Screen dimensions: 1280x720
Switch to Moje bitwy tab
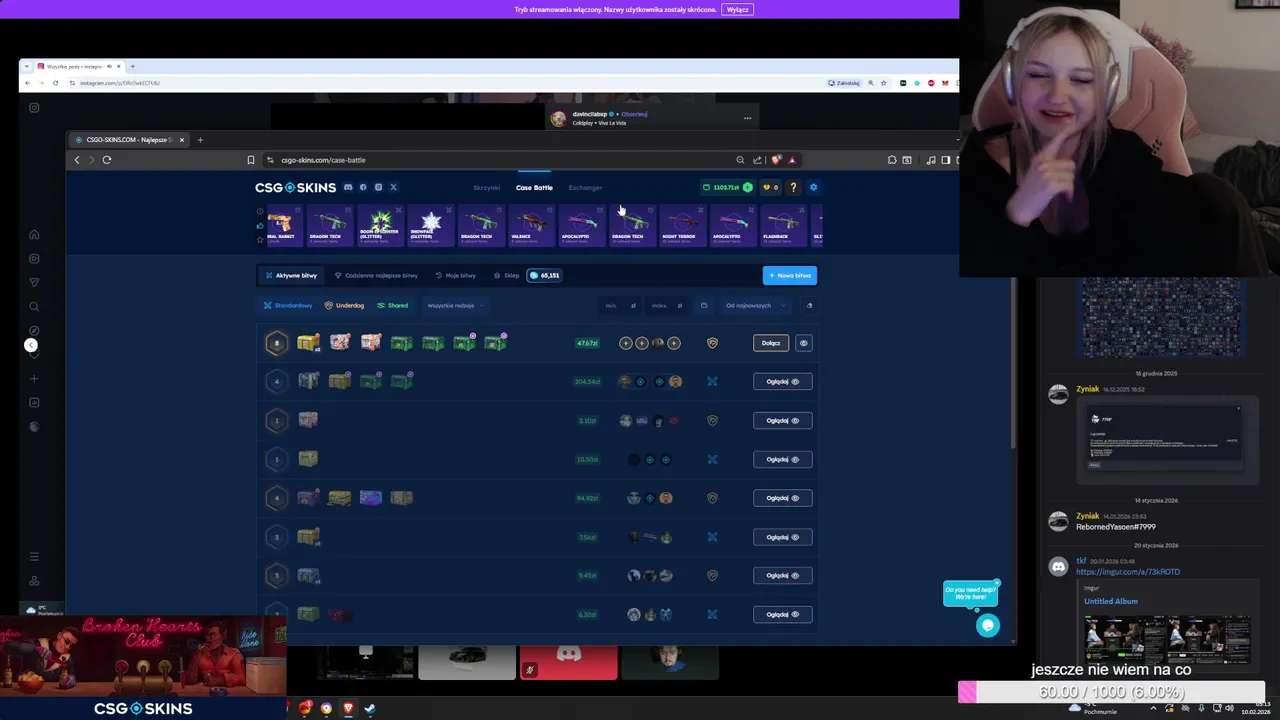click(456, 275)
